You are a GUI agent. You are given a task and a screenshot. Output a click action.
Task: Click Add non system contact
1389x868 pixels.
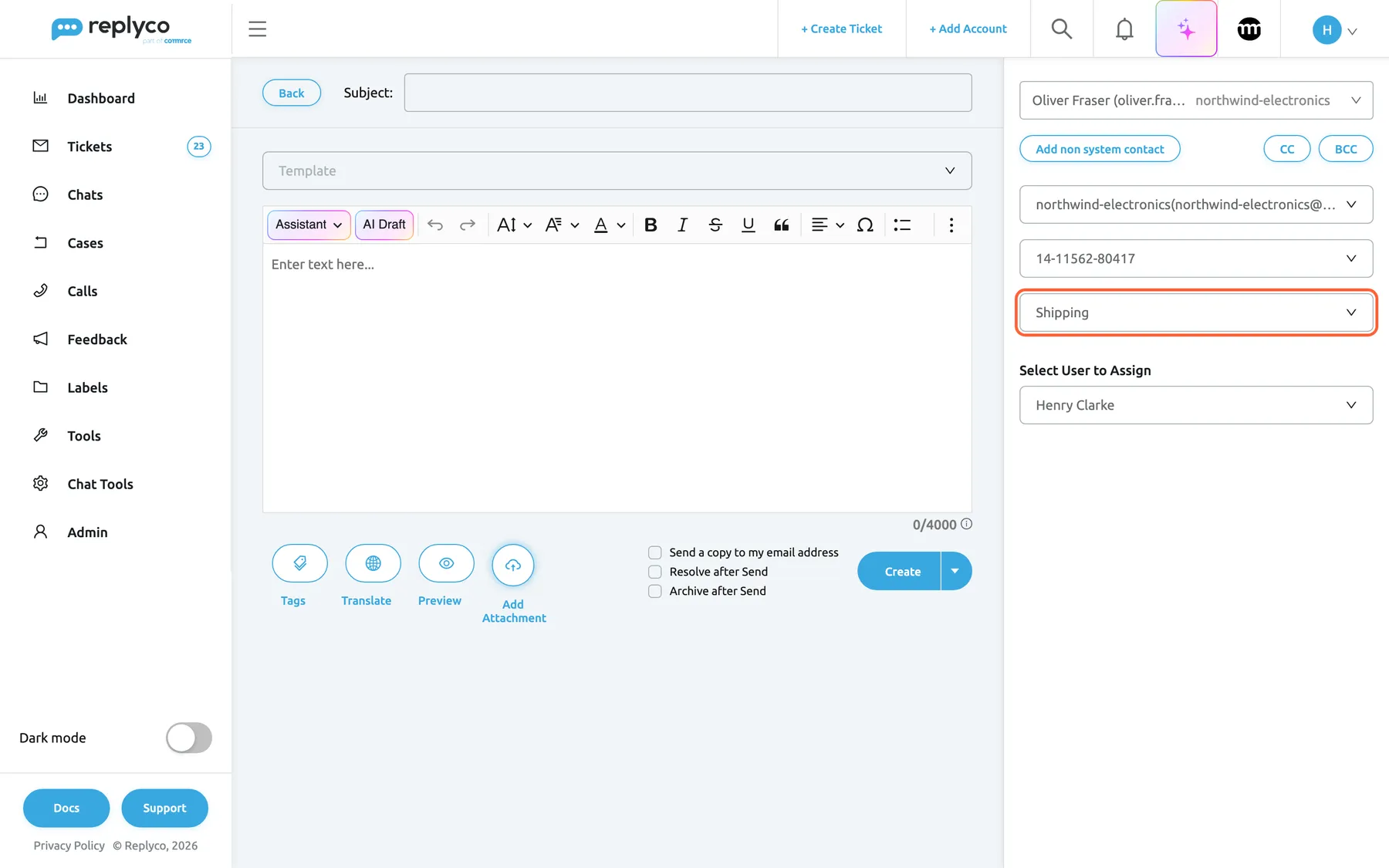(x=1100, y=149)
